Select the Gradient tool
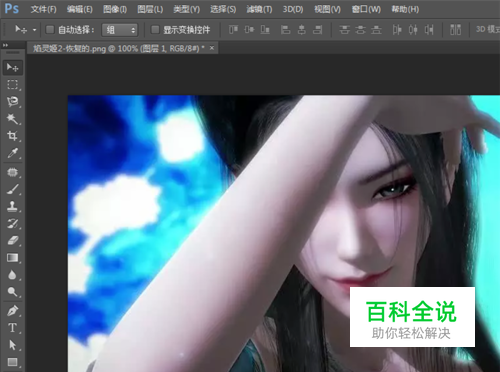This screenshot has height=372, width=500. 13,258
